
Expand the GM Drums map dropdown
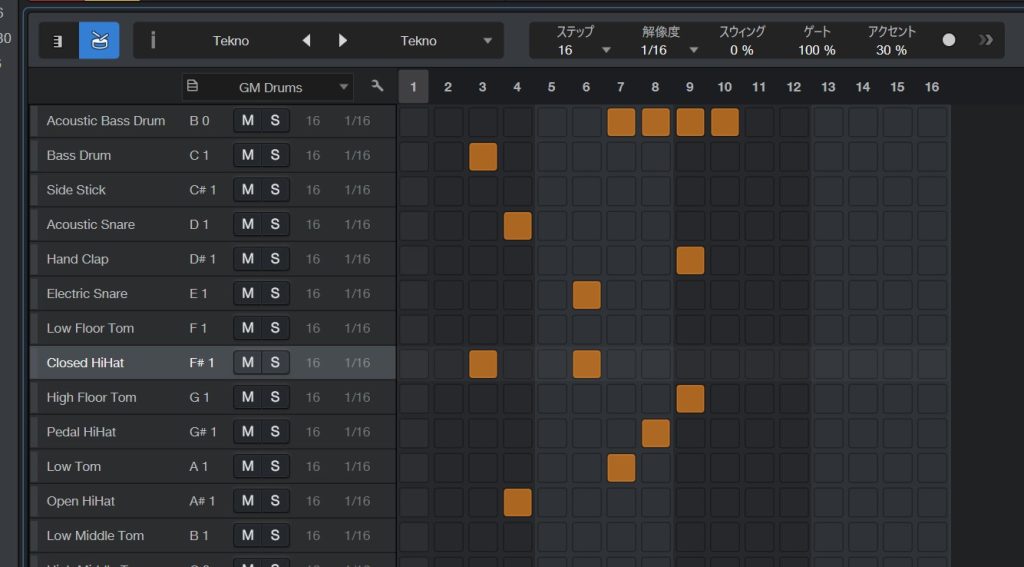[344, 87]
